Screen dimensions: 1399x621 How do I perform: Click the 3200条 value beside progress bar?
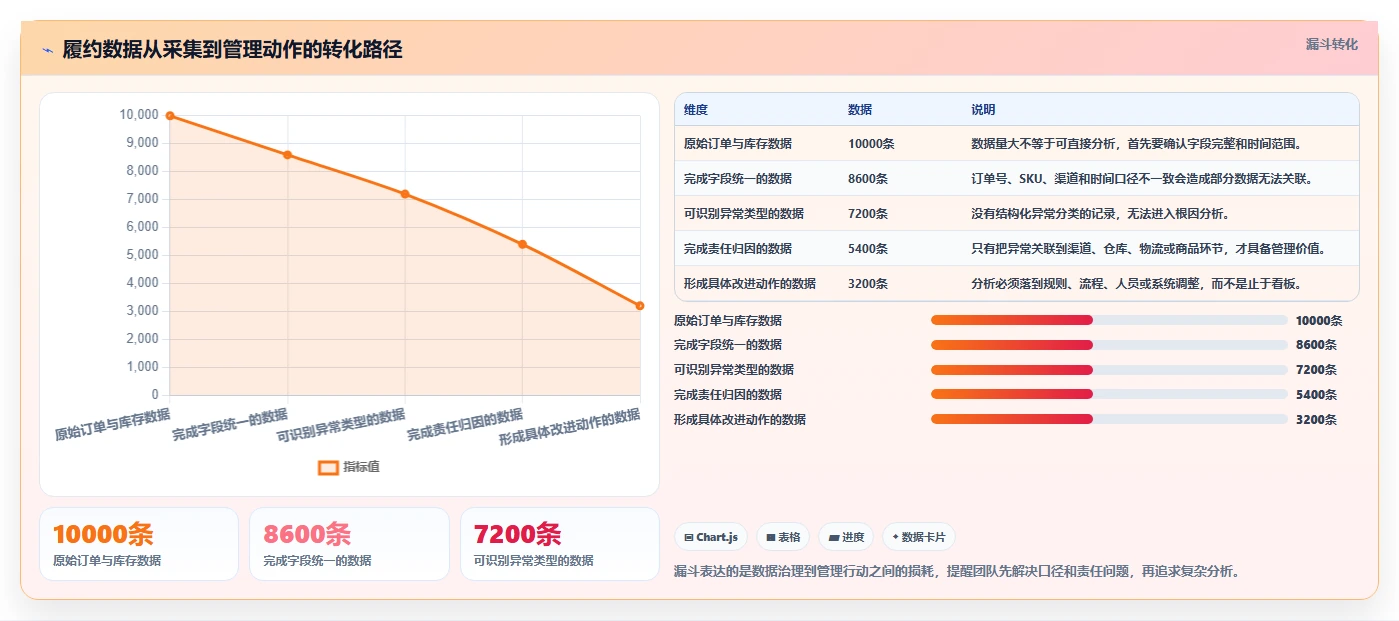pyautogui.click(x=1316, y=420)
